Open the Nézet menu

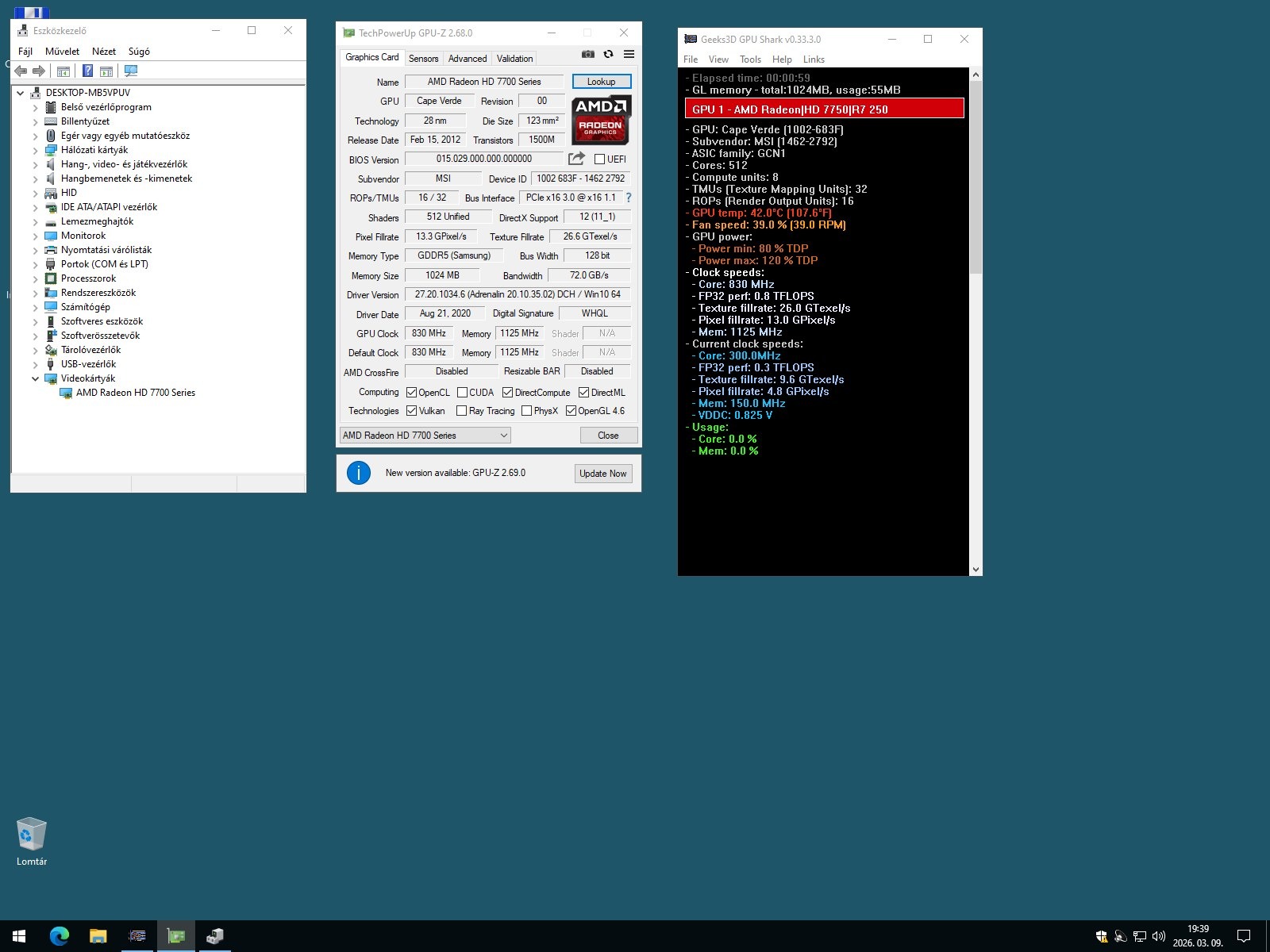(x=104, y=52)
